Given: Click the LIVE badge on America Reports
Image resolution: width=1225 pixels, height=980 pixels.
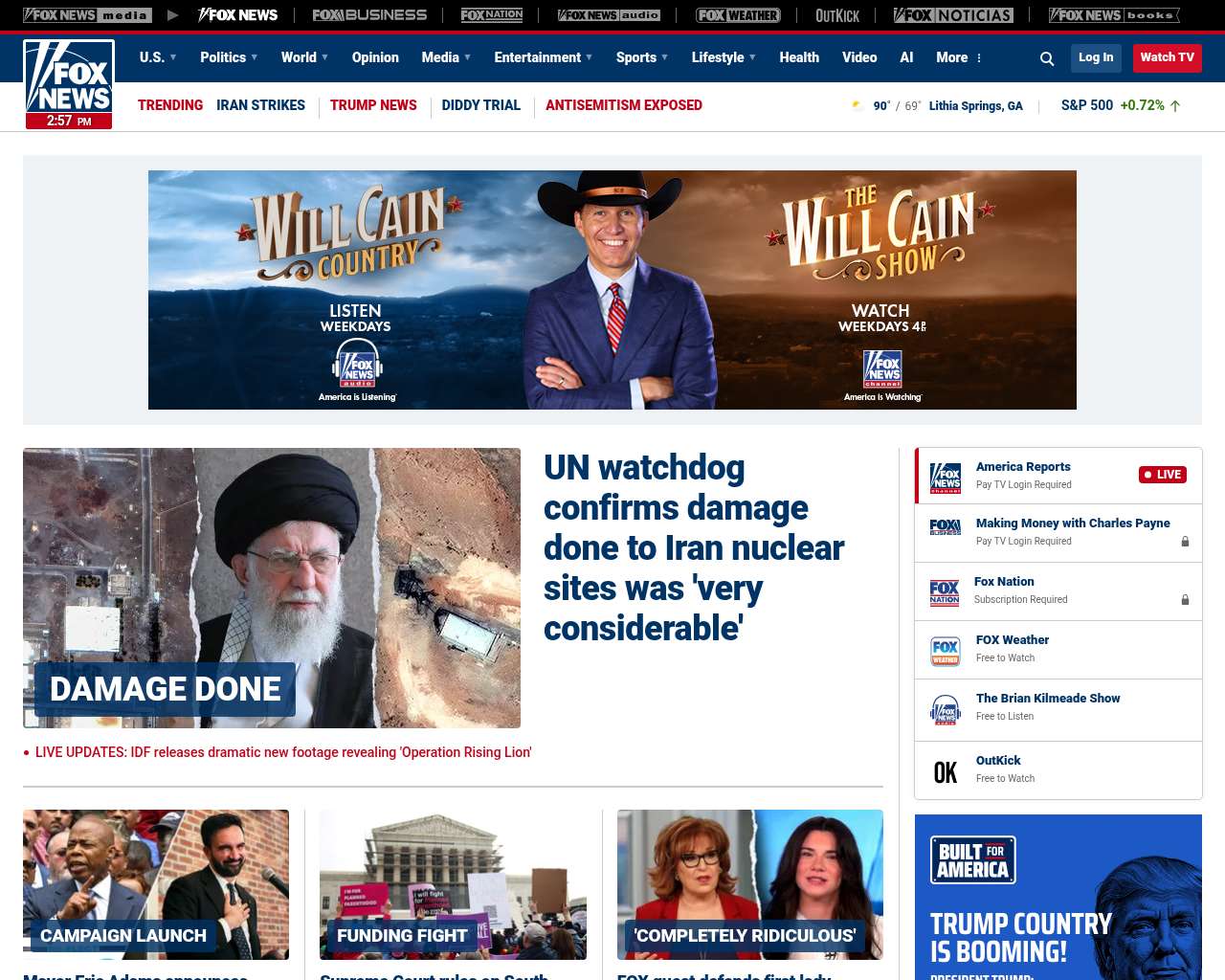Looking at the screenshot, I should (1163, 475).
